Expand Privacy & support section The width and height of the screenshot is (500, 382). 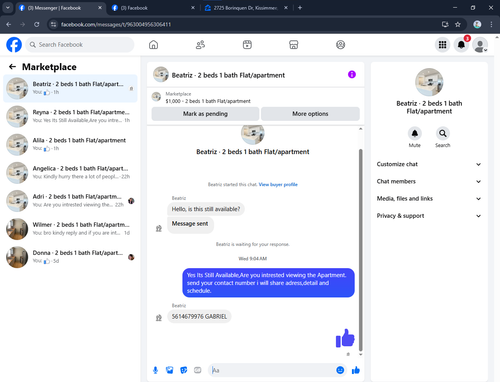click(x=429, y=216)
